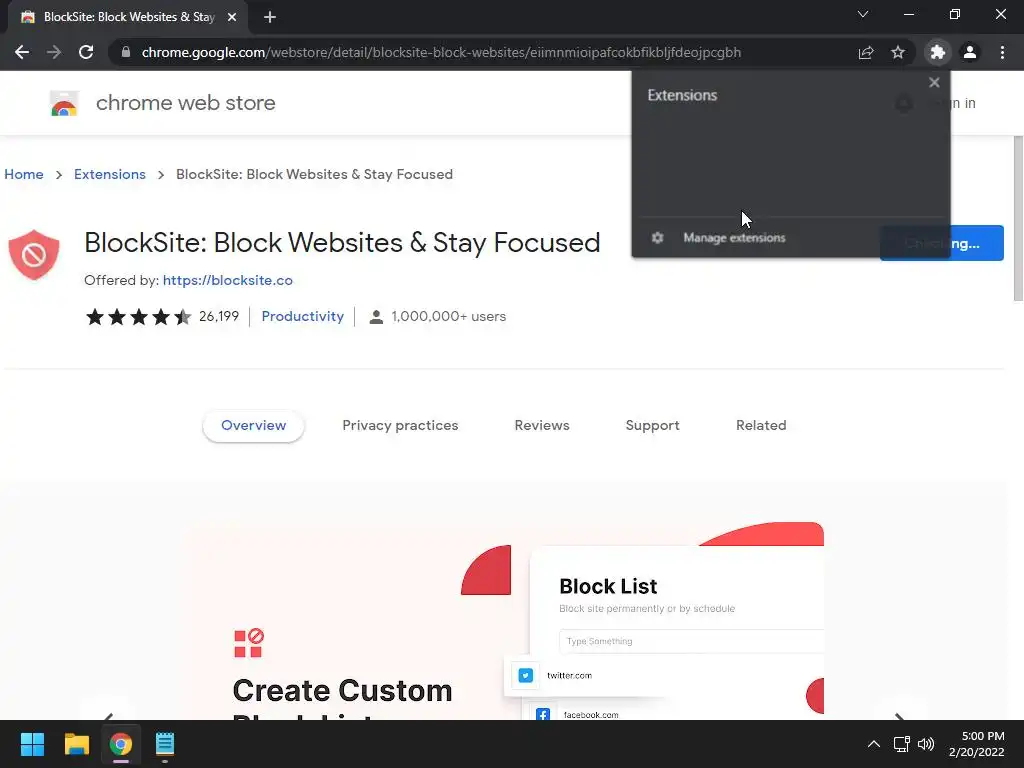Click Manage extensions gear icon
The height and width of the screenshot is (768, 1024).
[658, 238]
